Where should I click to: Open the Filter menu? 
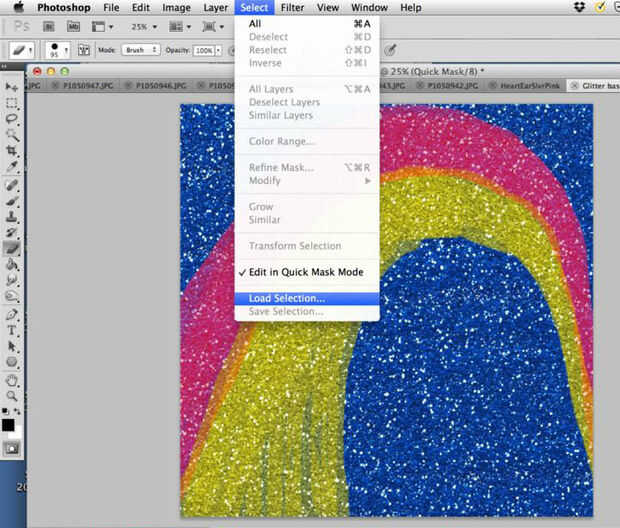[x=292, y=7]
